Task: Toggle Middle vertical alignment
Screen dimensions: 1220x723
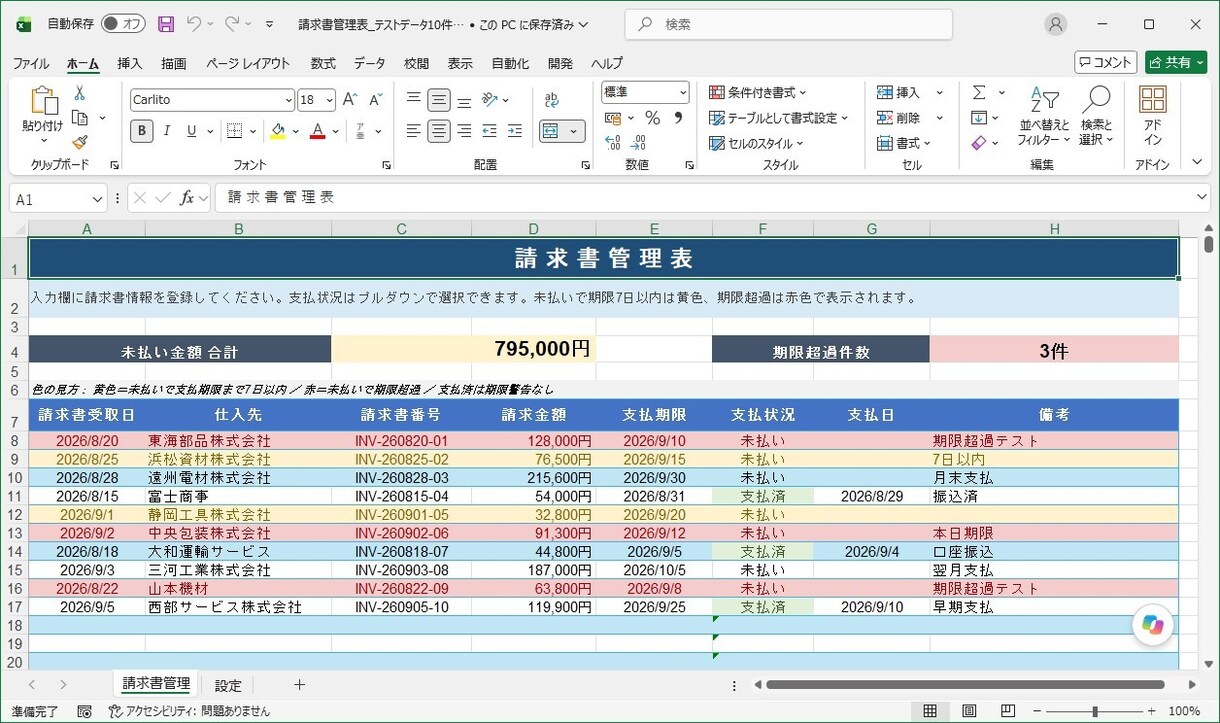Action: click(439, 100)
